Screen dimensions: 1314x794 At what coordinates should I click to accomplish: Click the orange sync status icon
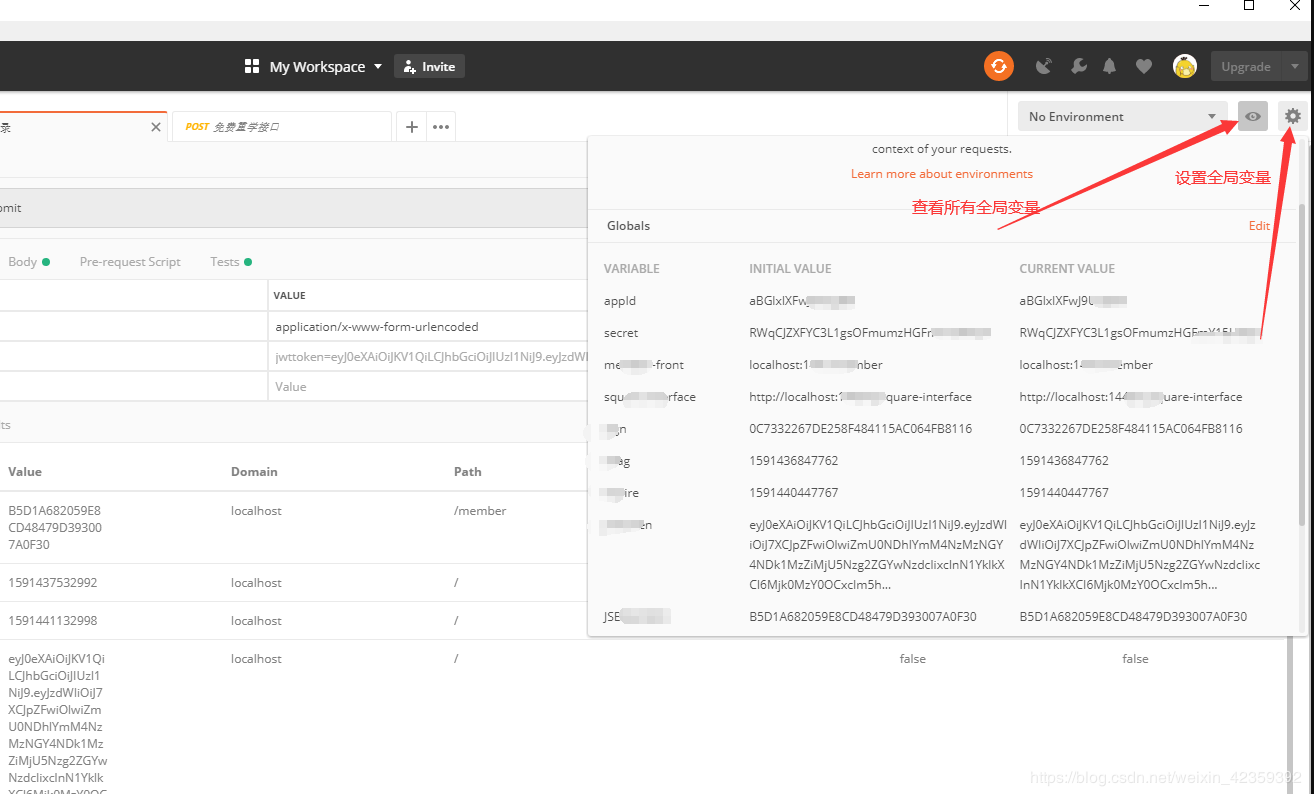998,66
